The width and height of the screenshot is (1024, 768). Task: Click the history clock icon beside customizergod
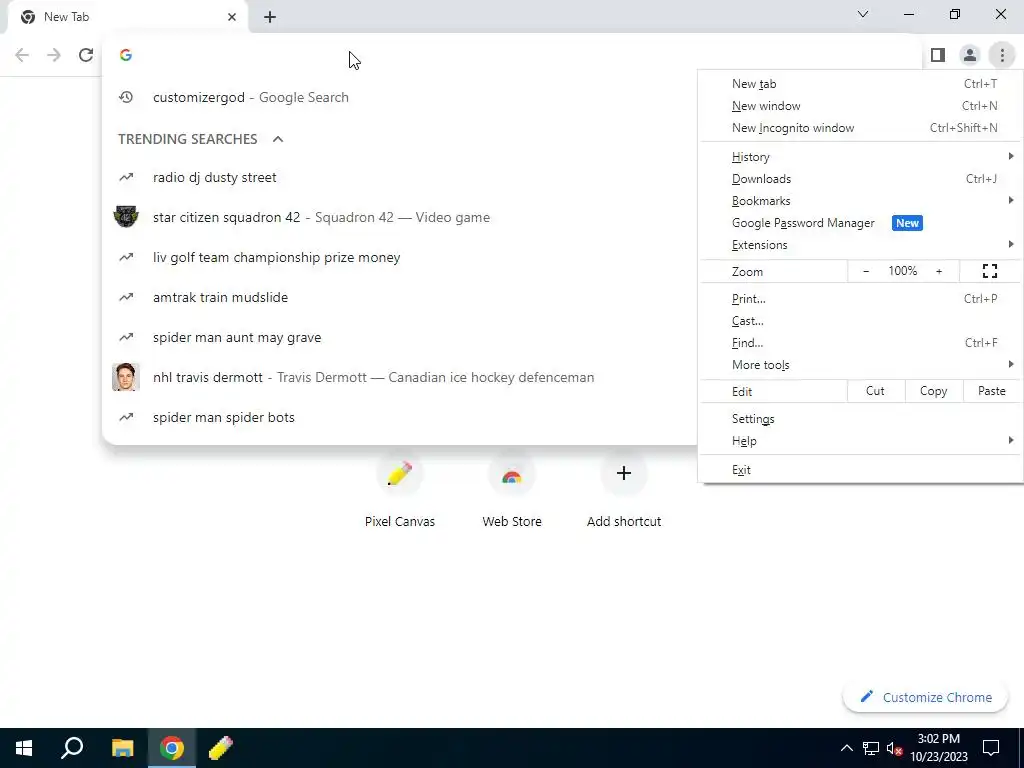pyautogui.click(x=126, y=97)
